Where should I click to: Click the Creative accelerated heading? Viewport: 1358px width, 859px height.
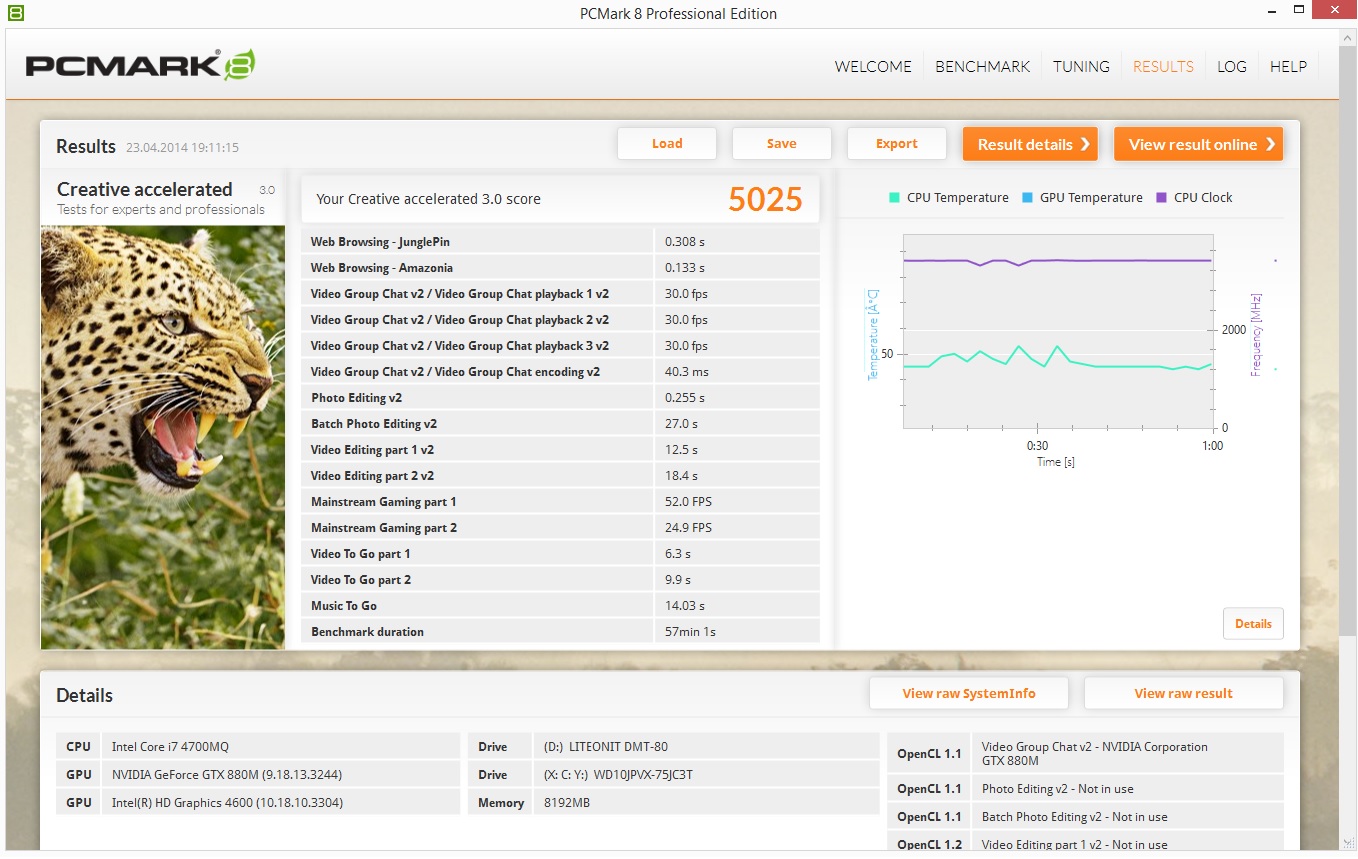144,189
